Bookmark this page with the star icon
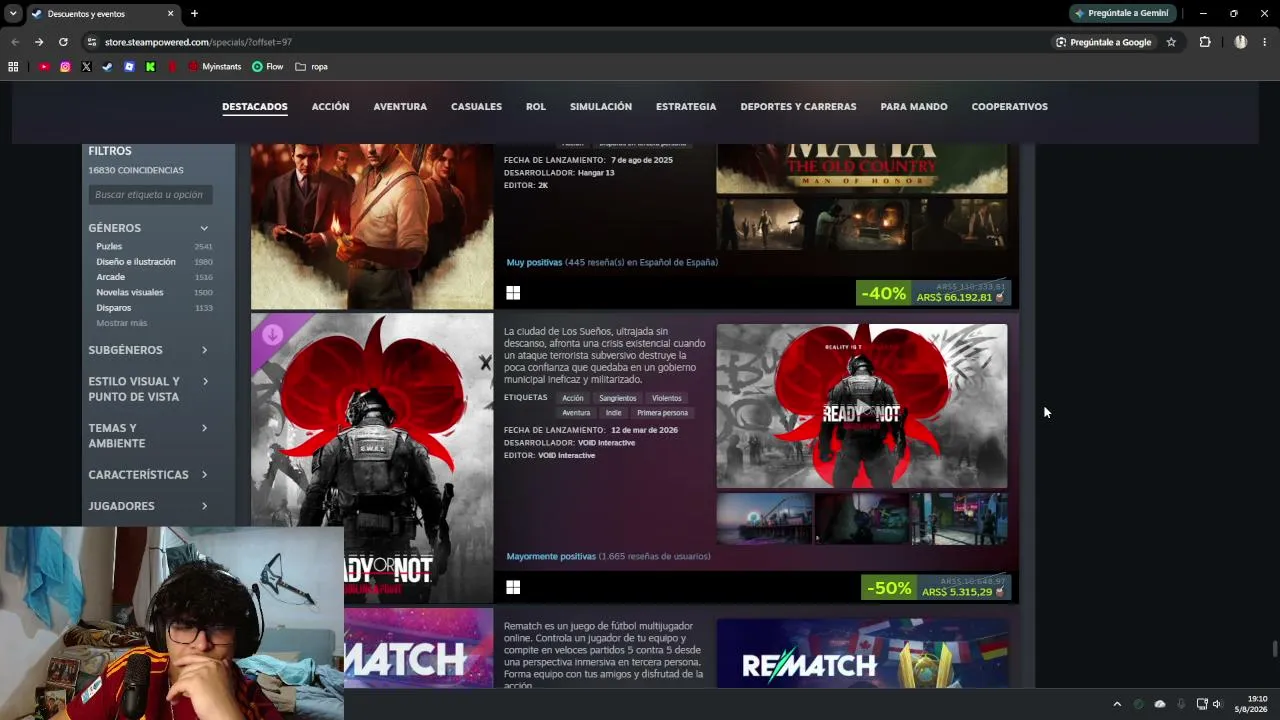Screen dimensions: 1280x720 point(1171,42)
